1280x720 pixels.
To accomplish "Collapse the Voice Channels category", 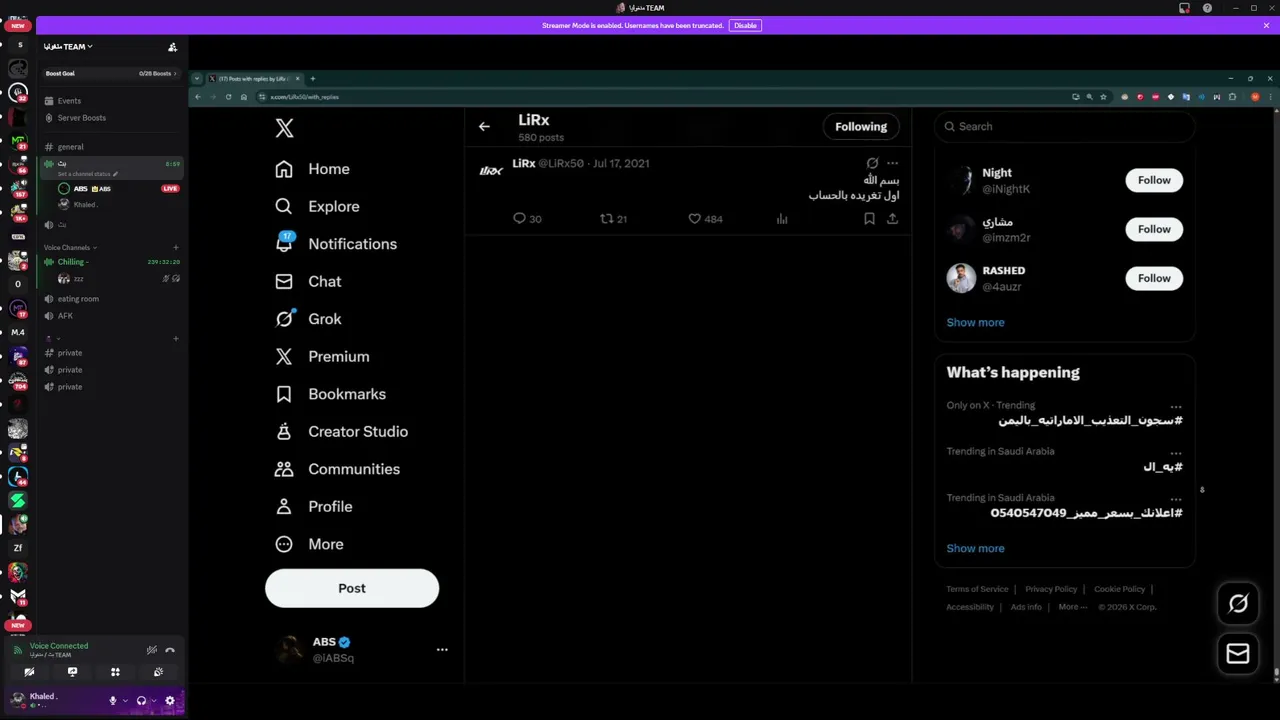I will pyautogui.click(x=70, y=247).
